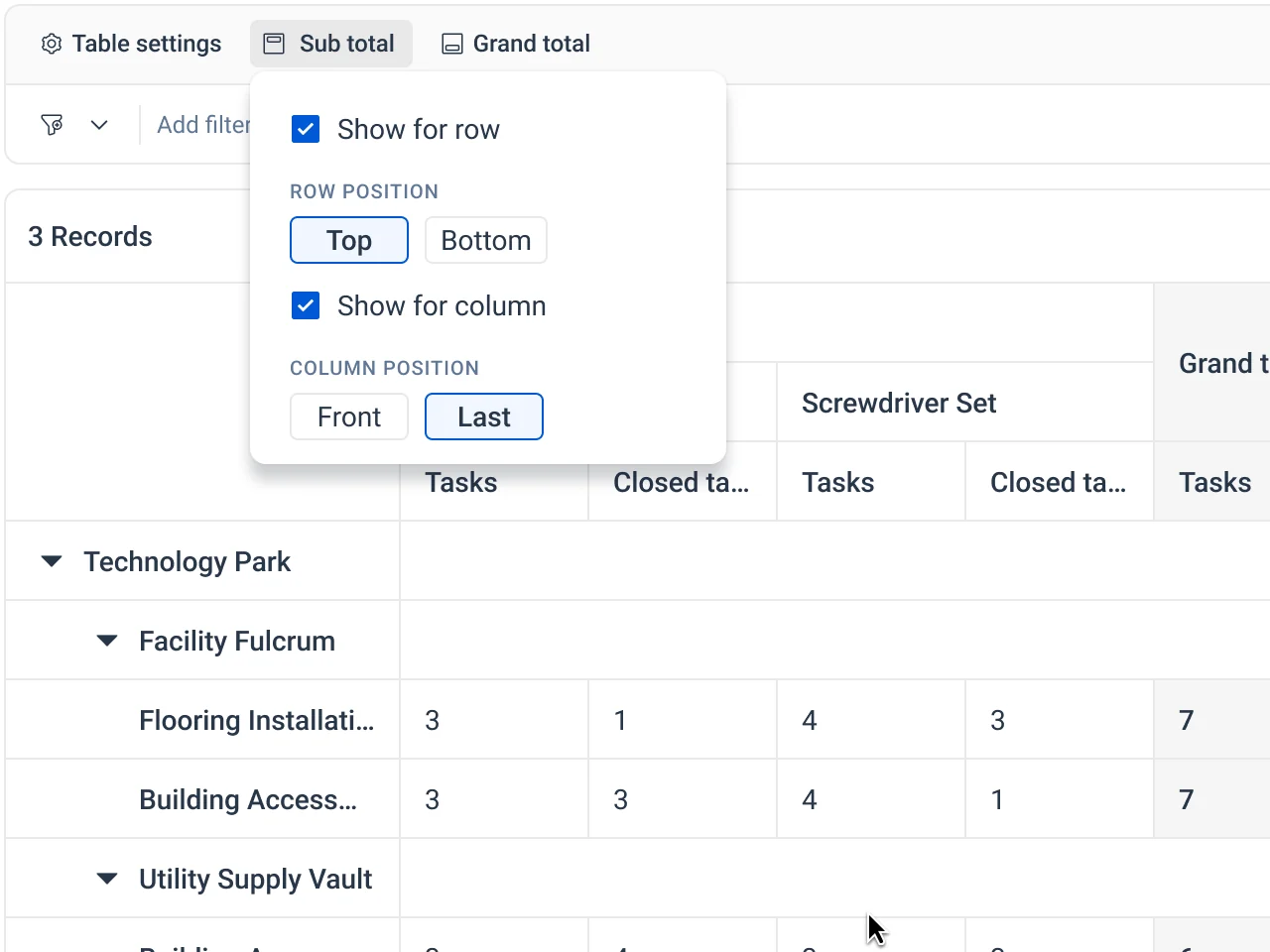Click Flooring Installati... grand total cell 7
The height and width of the screenshot is (952, 1270).
point(1212,720)
